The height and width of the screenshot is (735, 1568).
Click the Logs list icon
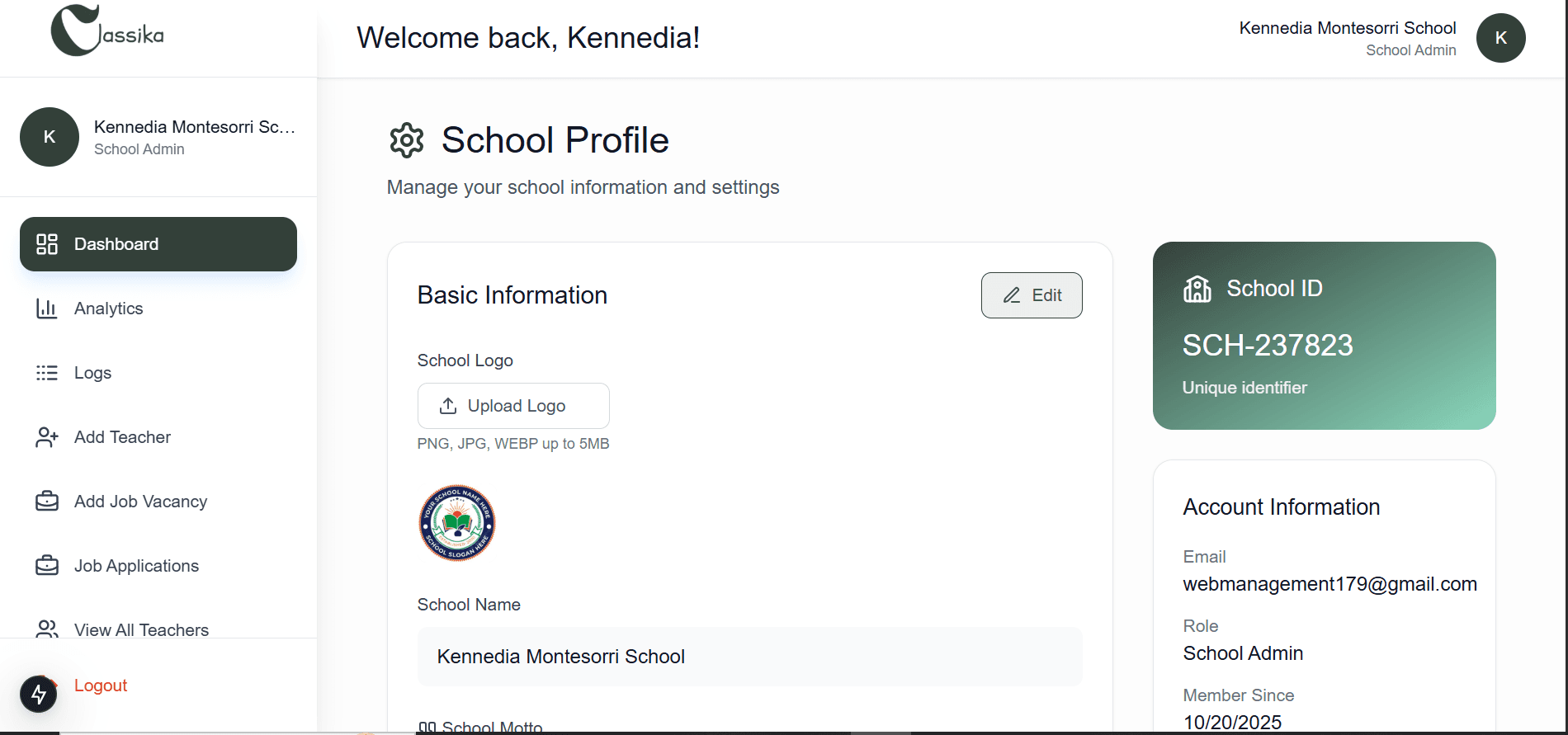(x=47, y=372)
